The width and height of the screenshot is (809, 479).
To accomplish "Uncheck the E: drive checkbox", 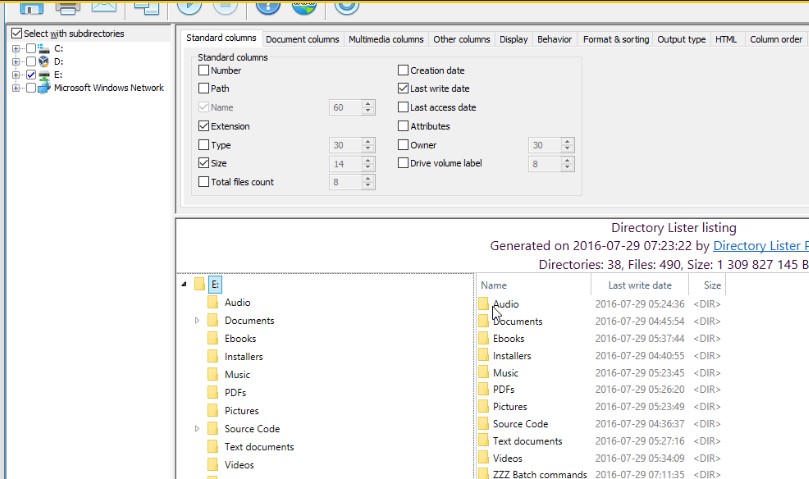I will (31, 75).
